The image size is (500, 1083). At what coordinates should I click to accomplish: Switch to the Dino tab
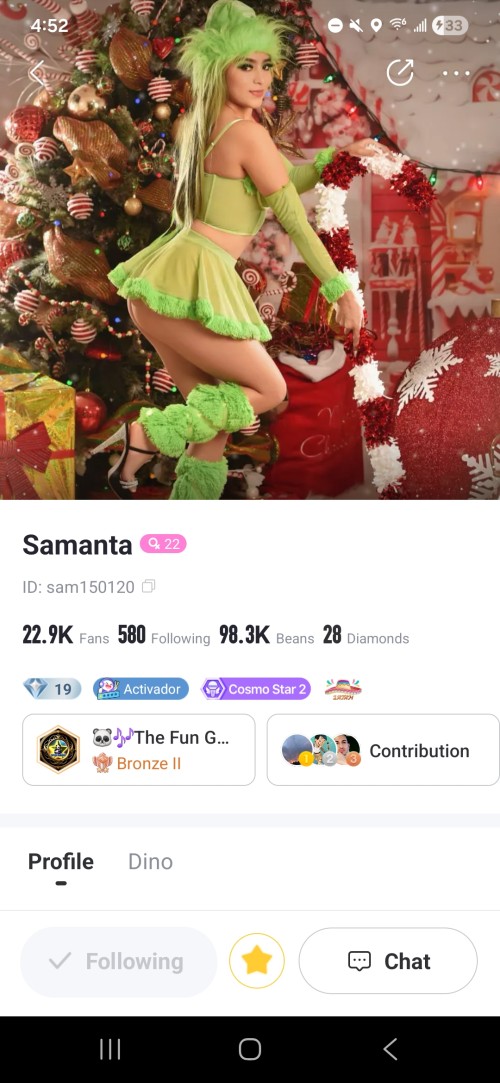(x=151, y=861)
